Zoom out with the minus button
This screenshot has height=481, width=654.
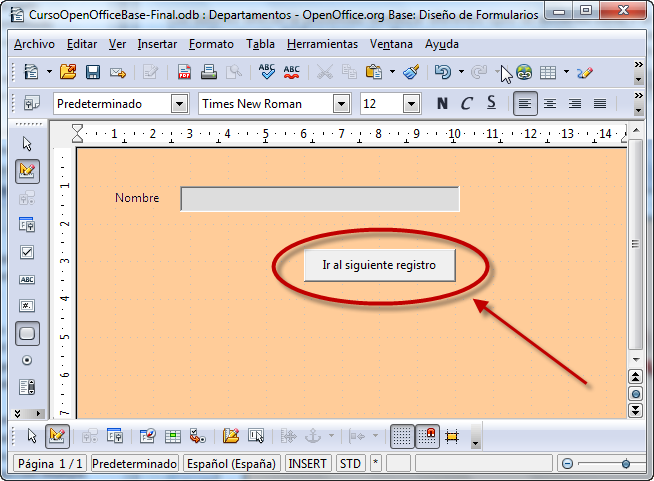point(567,463)
